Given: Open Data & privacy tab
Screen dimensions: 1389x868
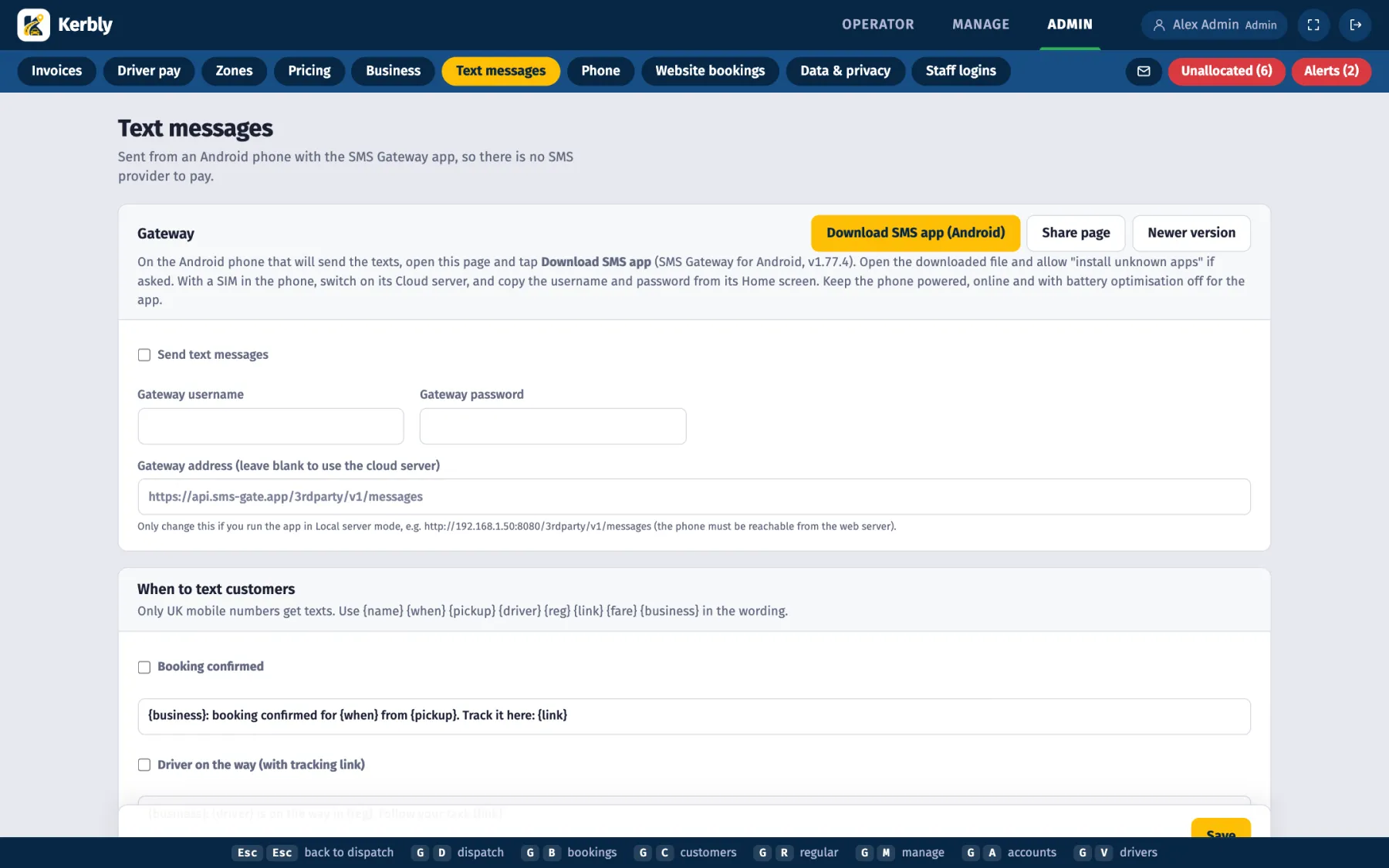Looking at the screenshot, I should [845, 71].
